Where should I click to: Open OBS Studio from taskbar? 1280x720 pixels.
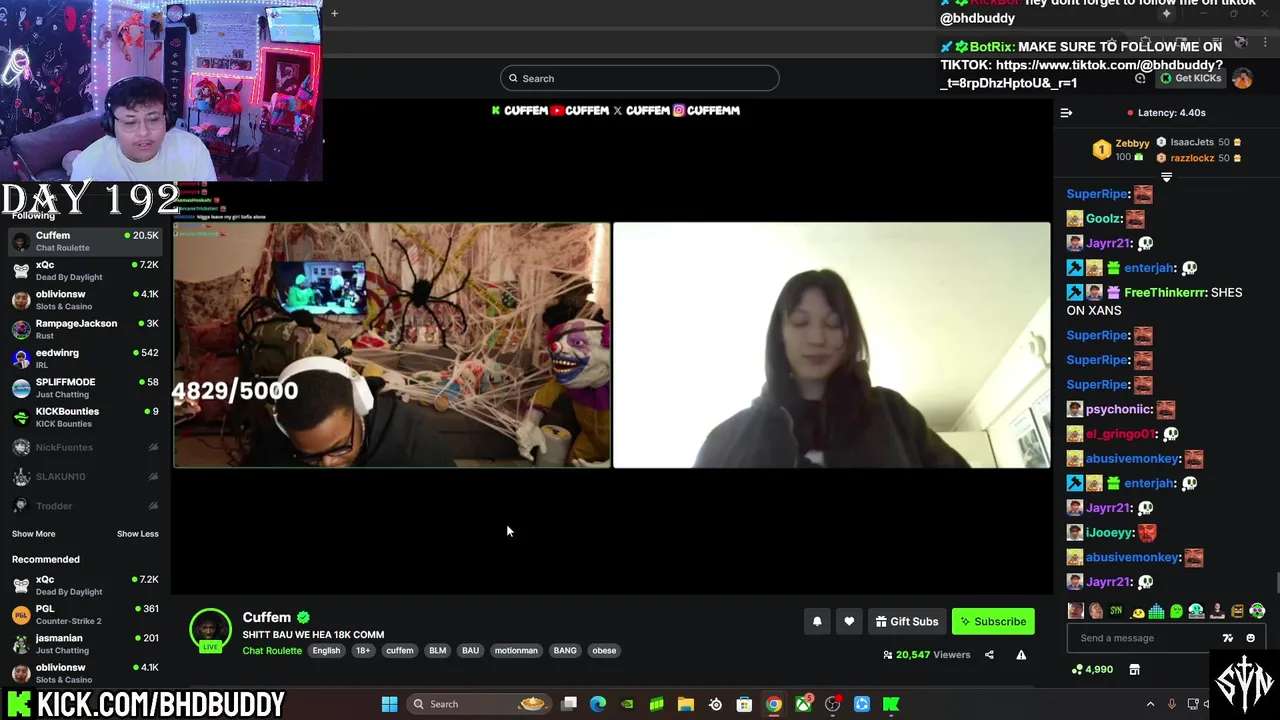coord(832,704)
